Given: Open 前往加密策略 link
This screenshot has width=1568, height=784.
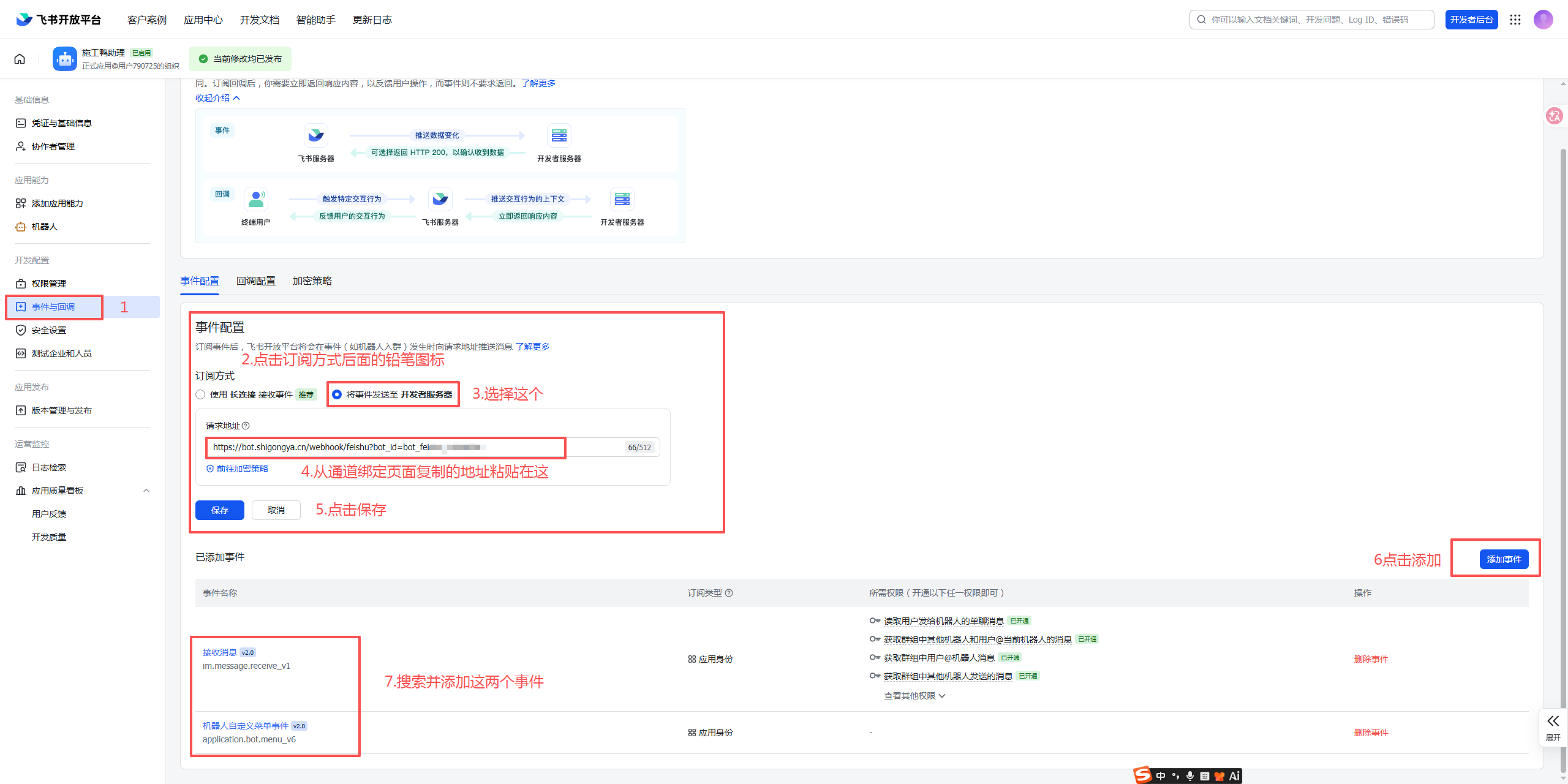Looking at the screenshot, I should 237,469.
